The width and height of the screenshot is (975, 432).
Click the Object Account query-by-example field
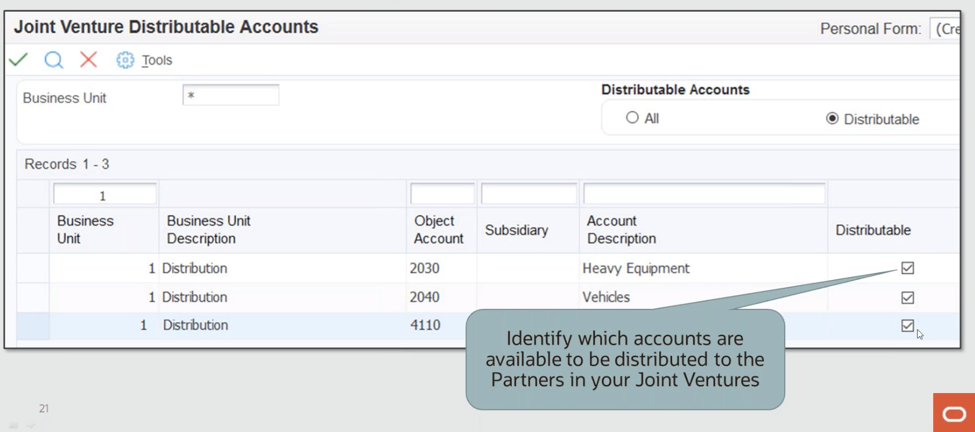pyautogui.click(x=442, y=195)
